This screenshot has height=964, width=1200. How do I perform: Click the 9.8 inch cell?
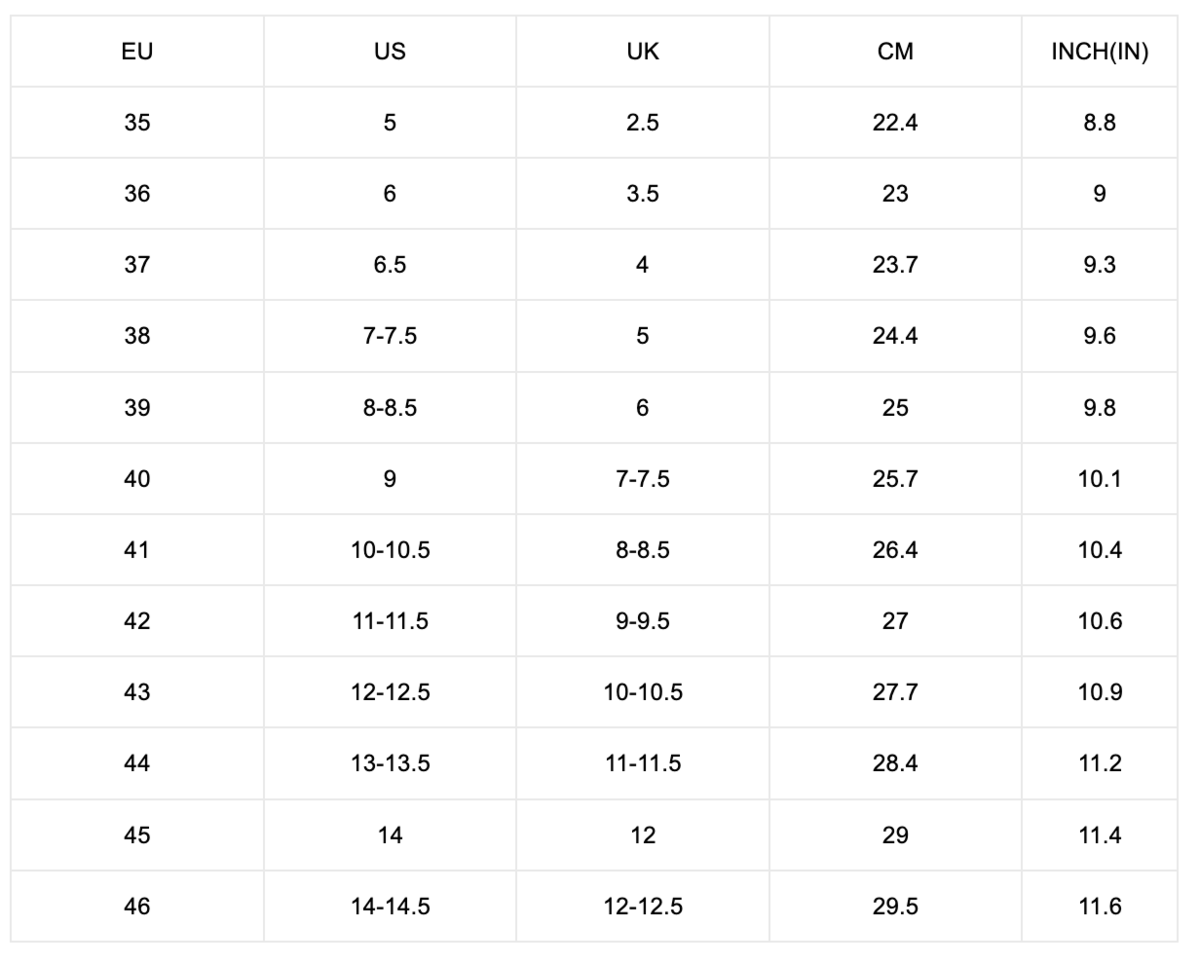[x=1099, y=408]
